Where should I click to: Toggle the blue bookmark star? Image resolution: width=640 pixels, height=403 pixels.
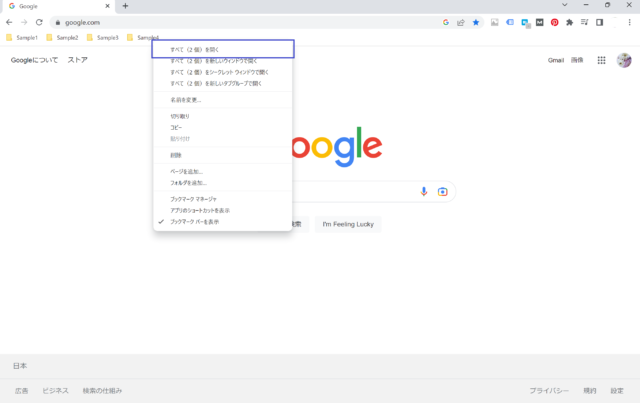click(x=476, y=22)
